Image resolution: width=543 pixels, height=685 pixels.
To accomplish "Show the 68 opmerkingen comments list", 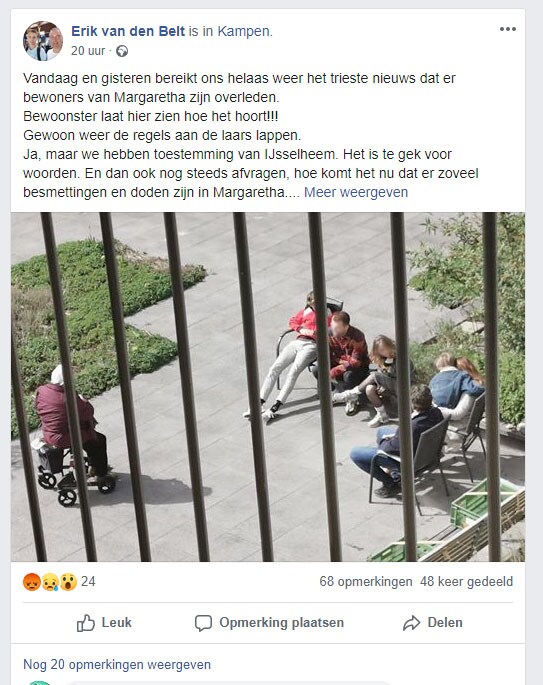I will (x=366, y=581).
